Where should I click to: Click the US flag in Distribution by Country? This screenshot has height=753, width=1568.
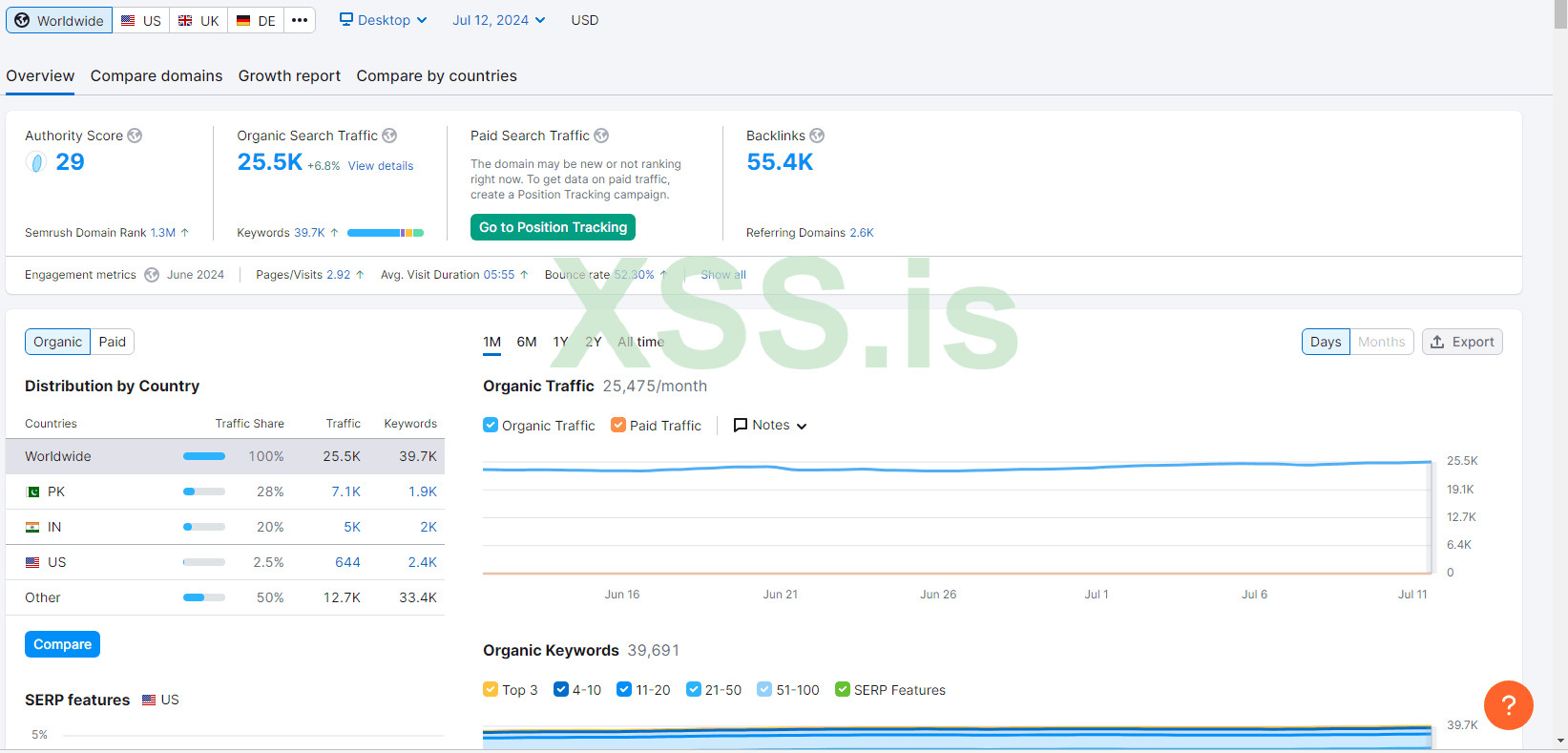tap(32, 562)
